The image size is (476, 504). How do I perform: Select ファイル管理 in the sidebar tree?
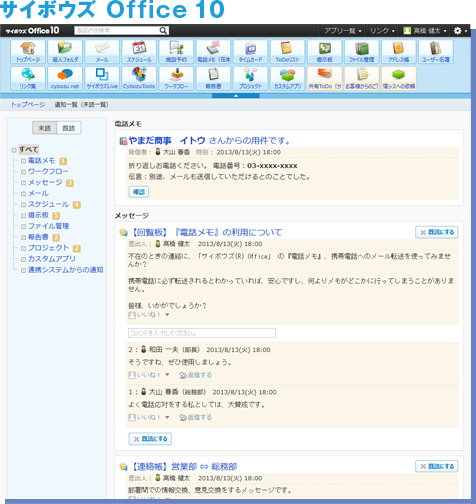click(48, 226)
